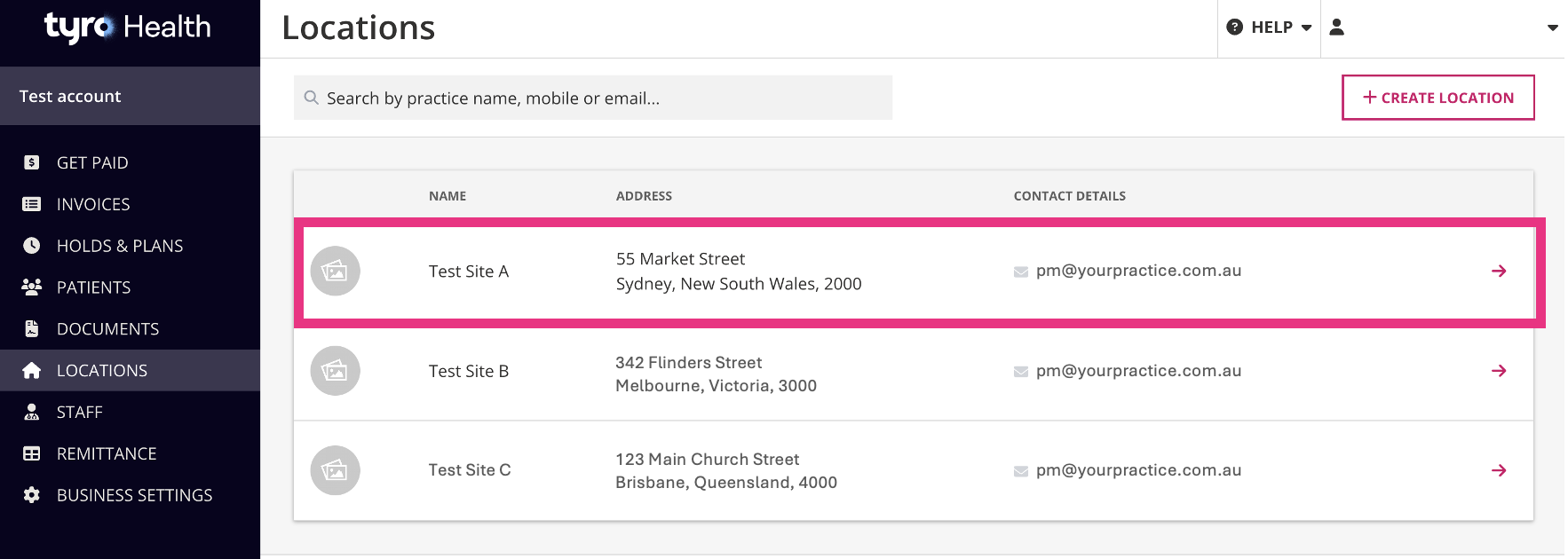The height and width of the screenshot is (559, 1568).
Task: Click the user profile icon
Action: pos(1336,28)
